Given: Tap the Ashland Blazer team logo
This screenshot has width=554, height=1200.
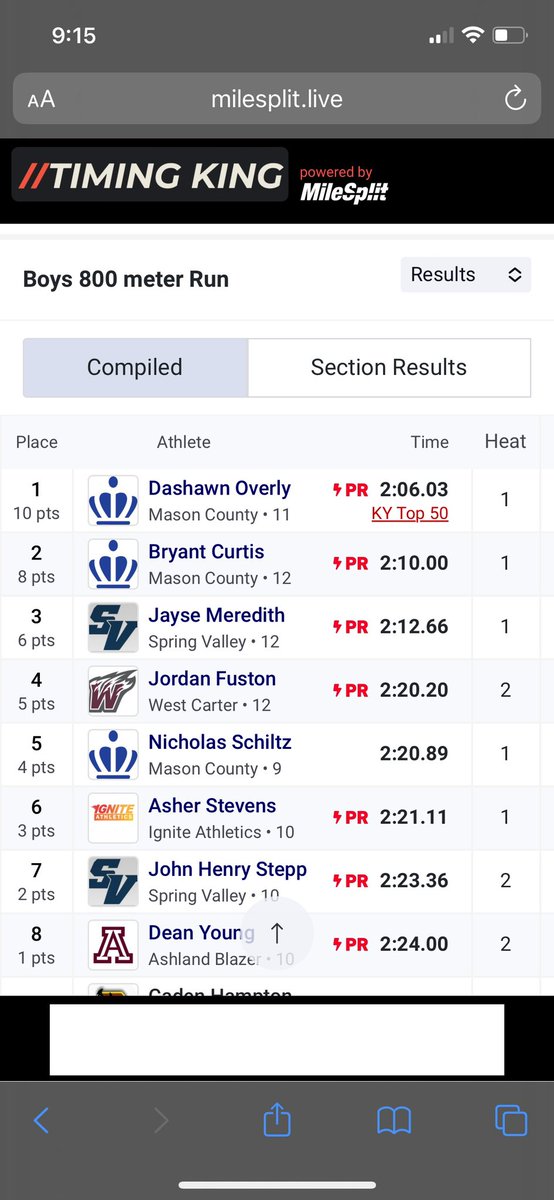Looking at the screenshot, I should click(113, 945).
